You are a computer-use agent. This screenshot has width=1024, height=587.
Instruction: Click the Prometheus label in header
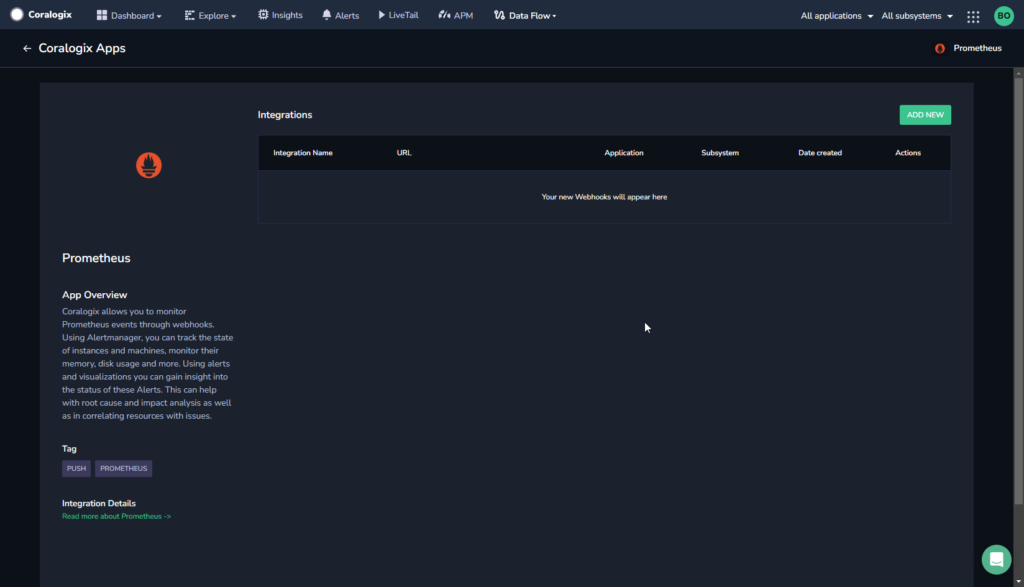(977, 48)
